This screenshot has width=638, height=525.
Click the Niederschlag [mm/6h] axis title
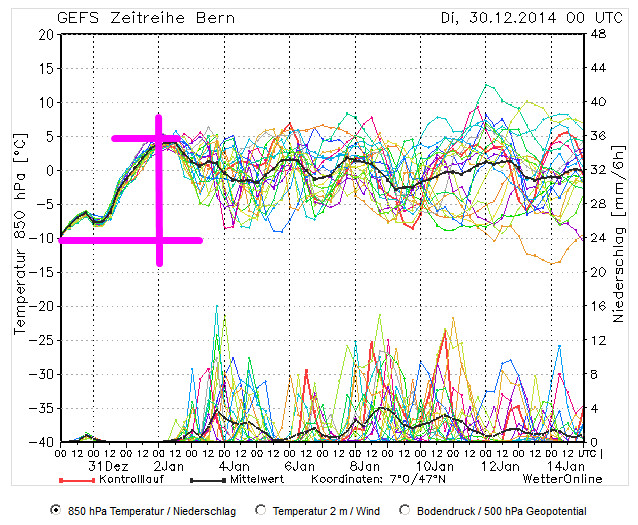[619, 238]
